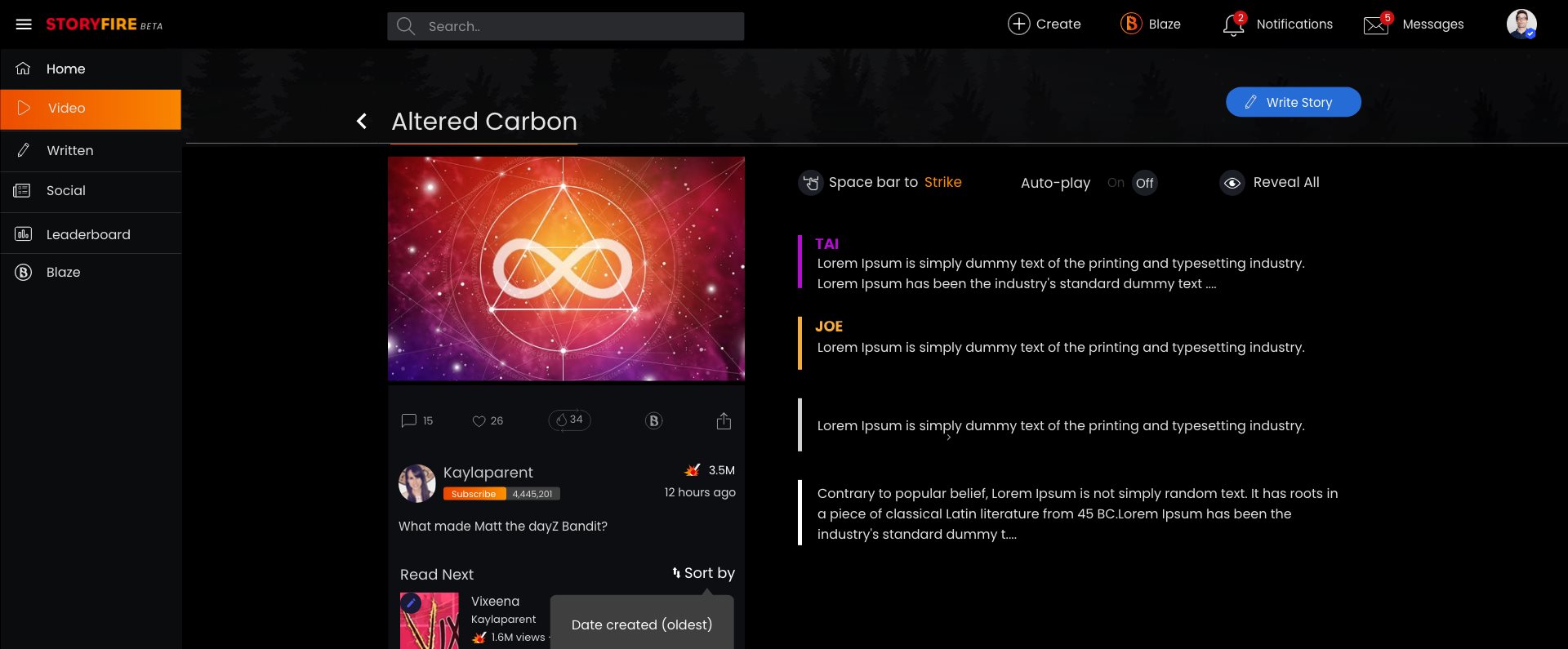Turn Auto-play On
This screenshot has width=1568, height=649.
pyautogui.click(x=1116, y=183)
